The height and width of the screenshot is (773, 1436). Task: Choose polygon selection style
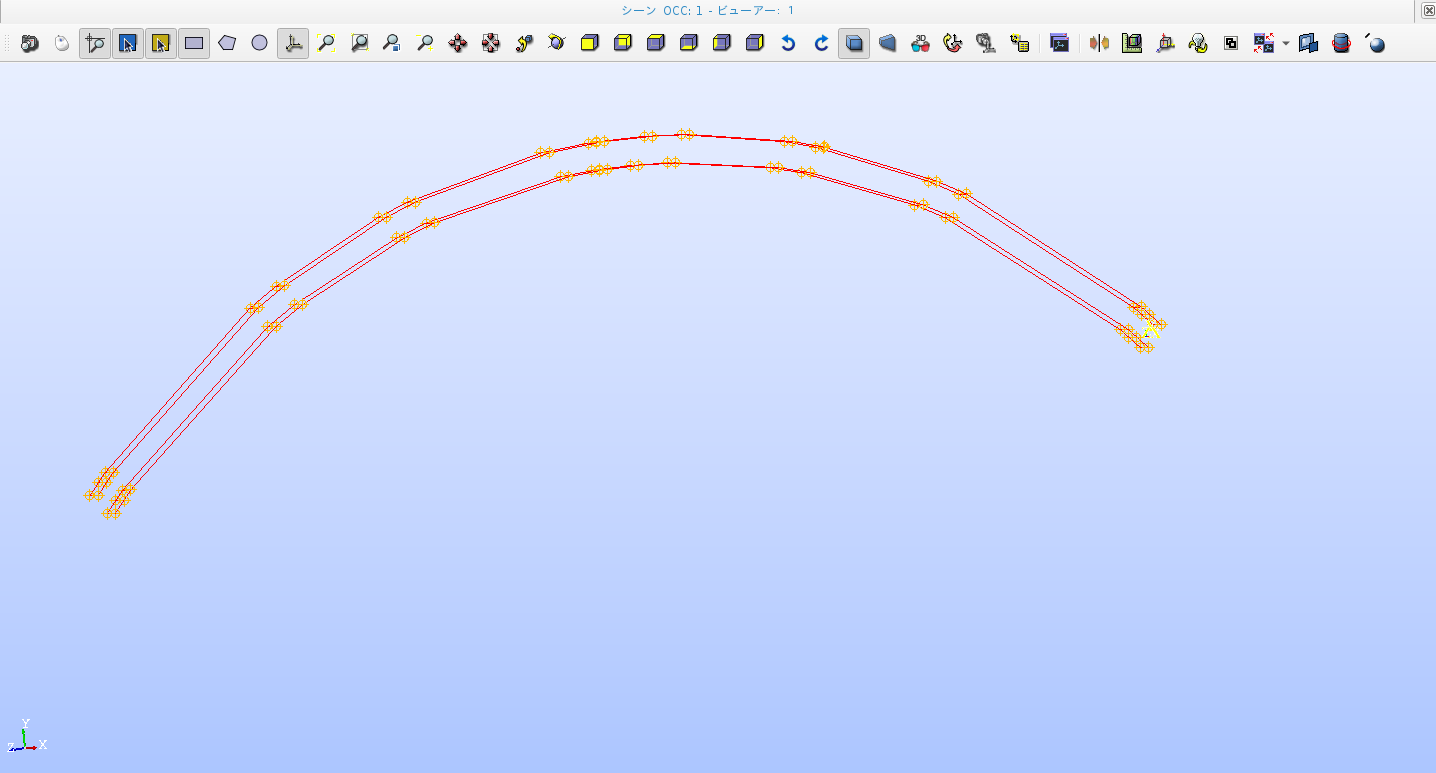[x=227, y=43]
